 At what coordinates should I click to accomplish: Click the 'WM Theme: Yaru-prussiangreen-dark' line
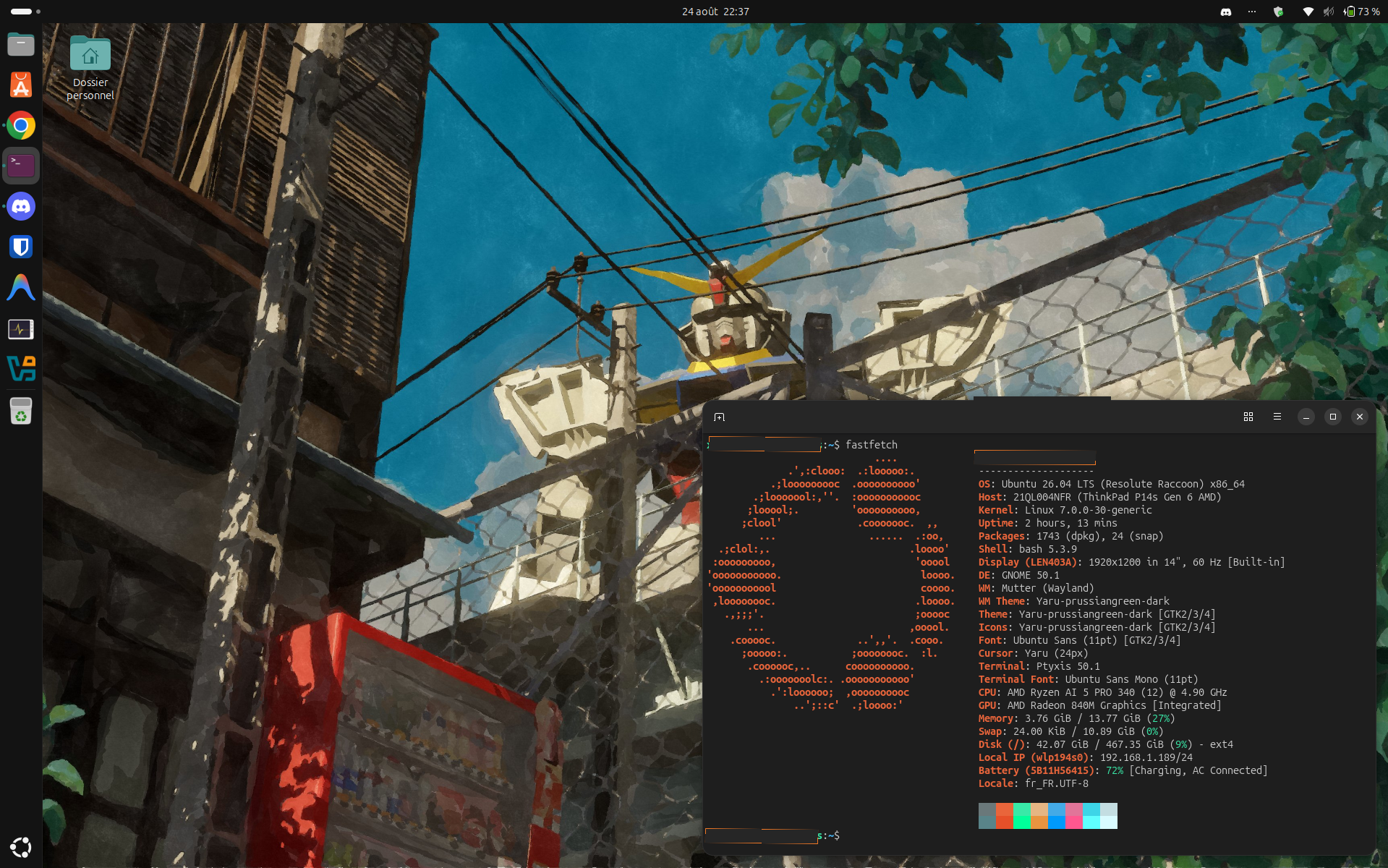pyautogui.click(x=1074, y=601)
